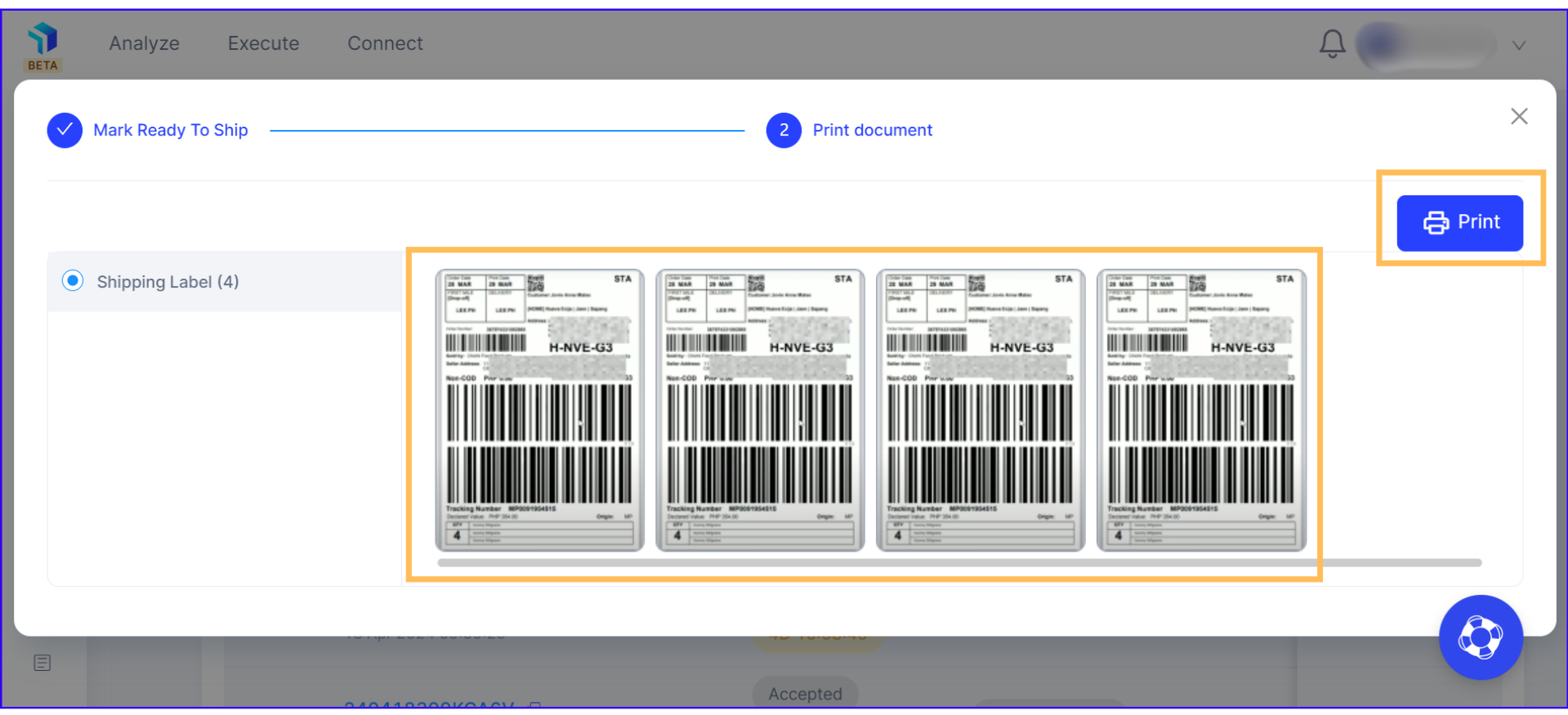Expand the user account dropdown arrow
The height and width of the screenshot is (715, 1568).
(x=1518, y=46)
